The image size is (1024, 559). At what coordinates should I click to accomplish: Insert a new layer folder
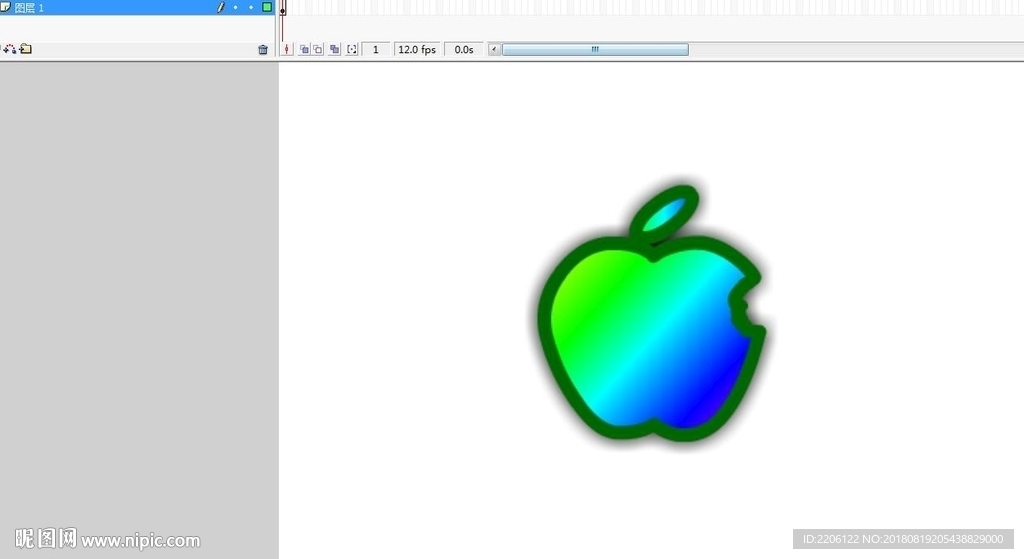(25, 49)
